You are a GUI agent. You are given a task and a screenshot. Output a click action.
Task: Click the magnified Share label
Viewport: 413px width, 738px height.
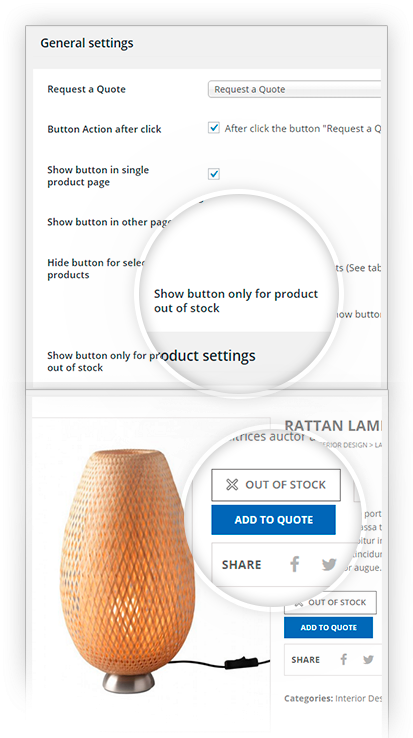click(x=242, y=564)
